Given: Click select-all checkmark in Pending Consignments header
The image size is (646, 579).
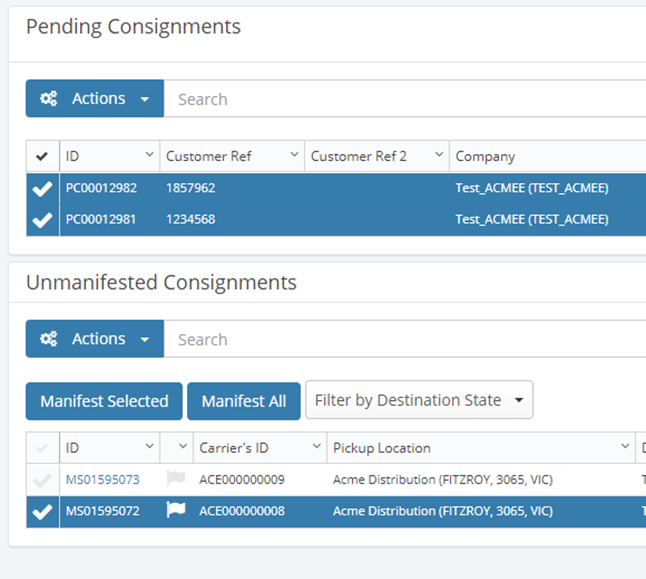Looking at the screenshot, I should [41, 156].
